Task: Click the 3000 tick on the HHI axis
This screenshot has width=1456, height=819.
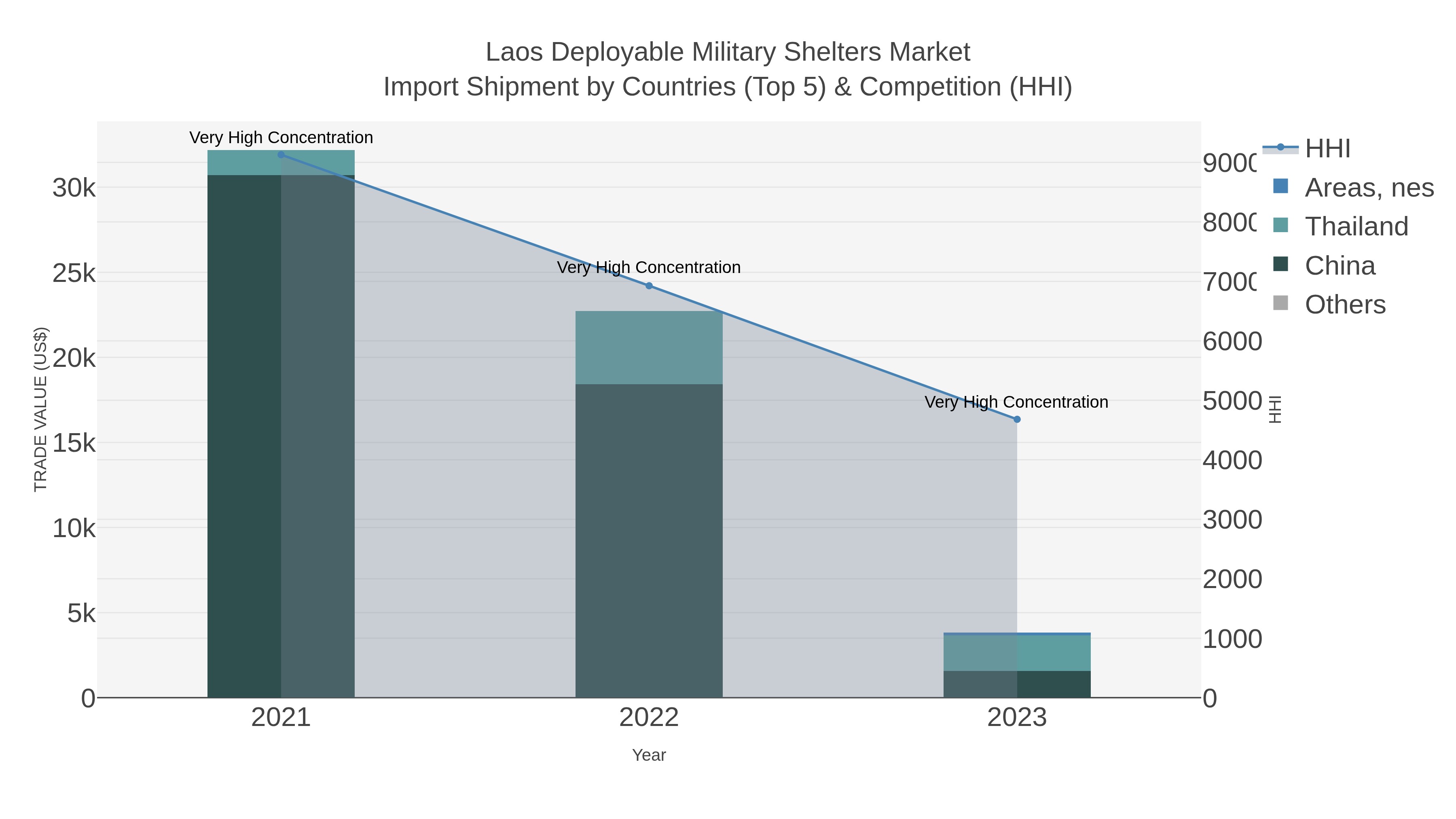Action: (x=1232, y=519)
